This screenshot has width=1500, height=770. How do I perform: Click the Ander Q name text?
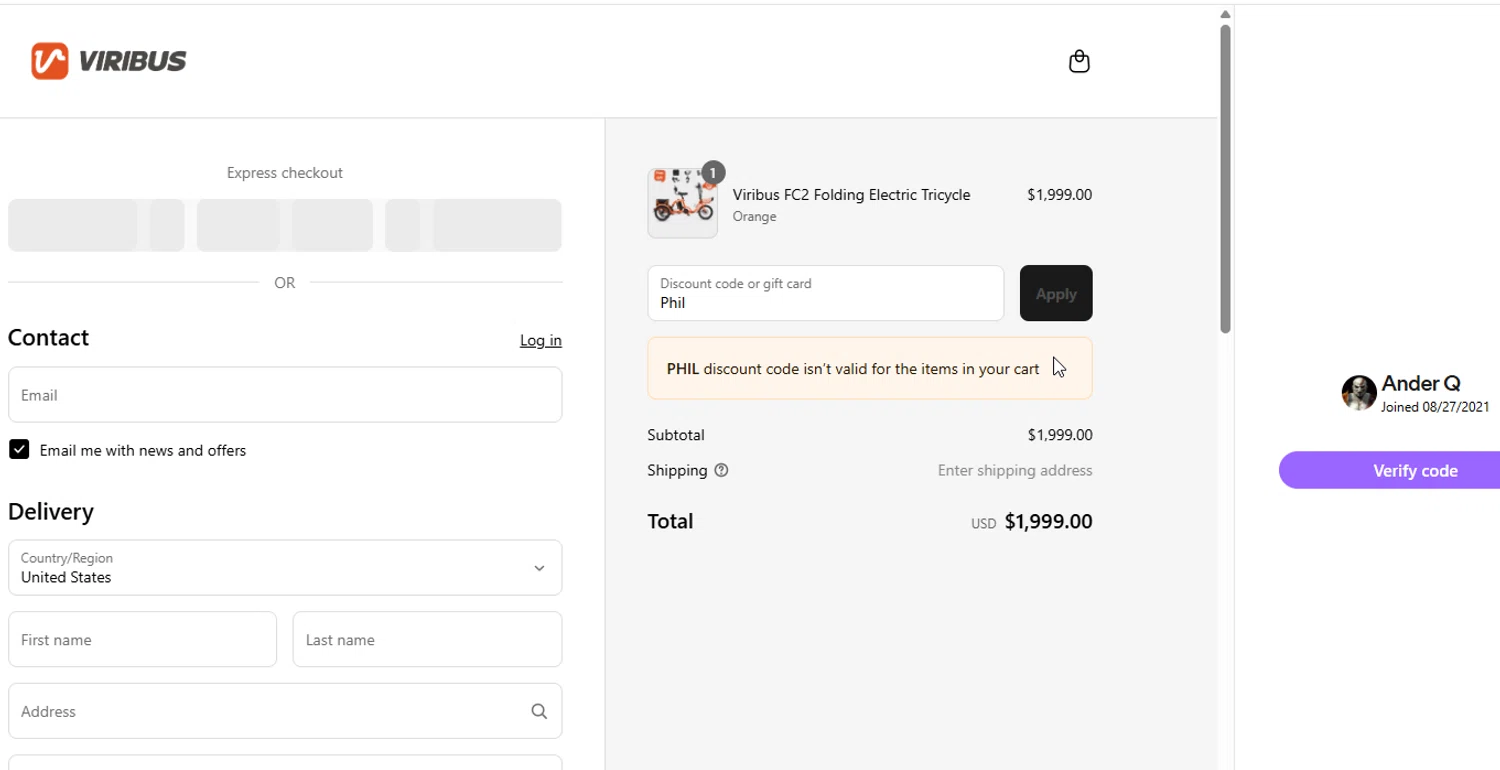pos(1421,384)
